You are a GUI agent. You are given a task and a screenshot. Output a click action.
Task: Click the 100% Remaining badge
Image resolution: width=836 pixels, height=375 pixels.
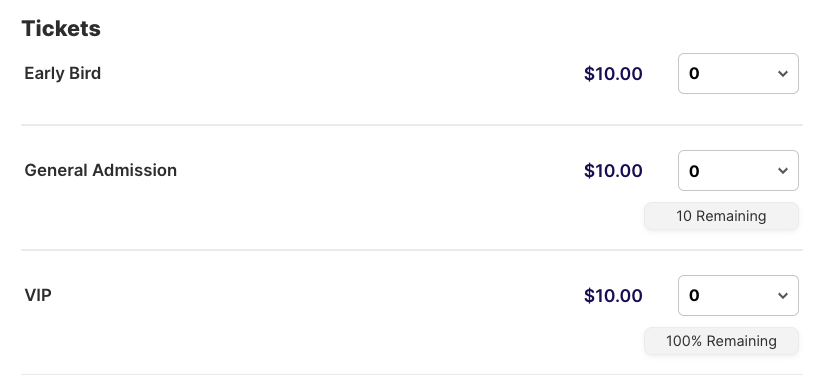[x=721, y=341]
